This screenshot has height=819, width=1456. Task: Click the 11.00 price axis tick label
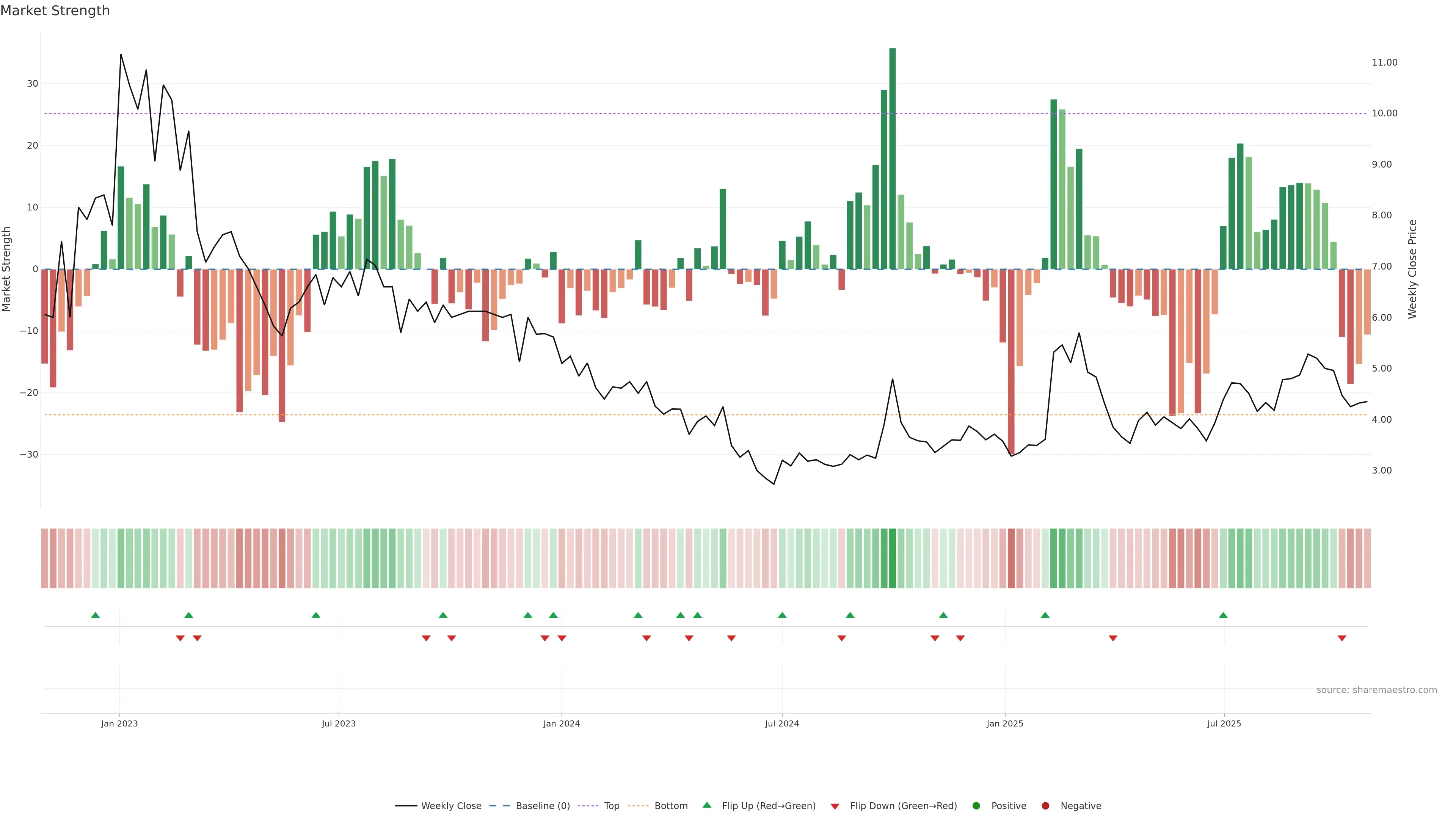tap(1384, 63)
